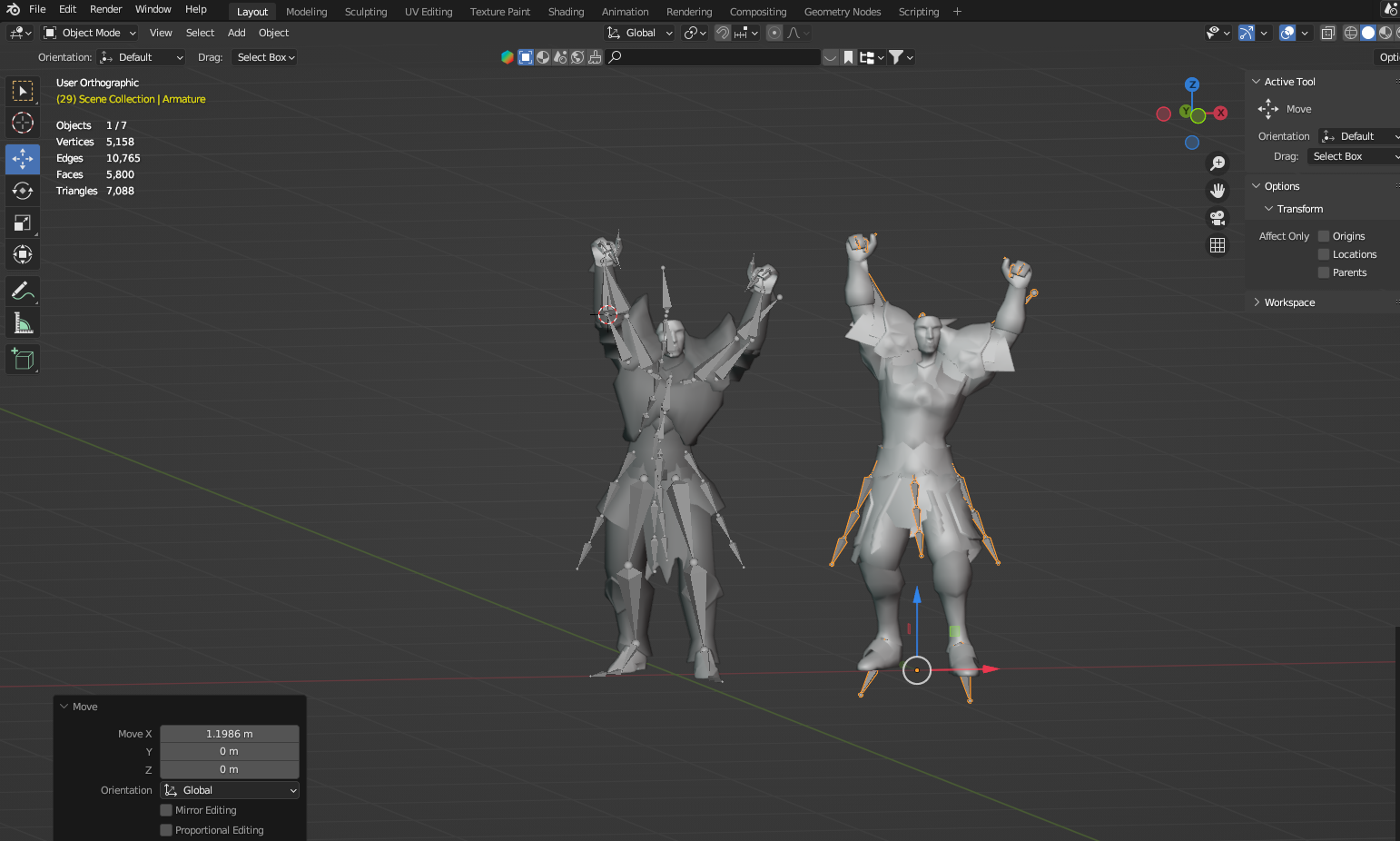The image size is (1400, 841).
Task: Open the Object Mode dropdown
Action: pyautogui.click(x=89, y=33)
